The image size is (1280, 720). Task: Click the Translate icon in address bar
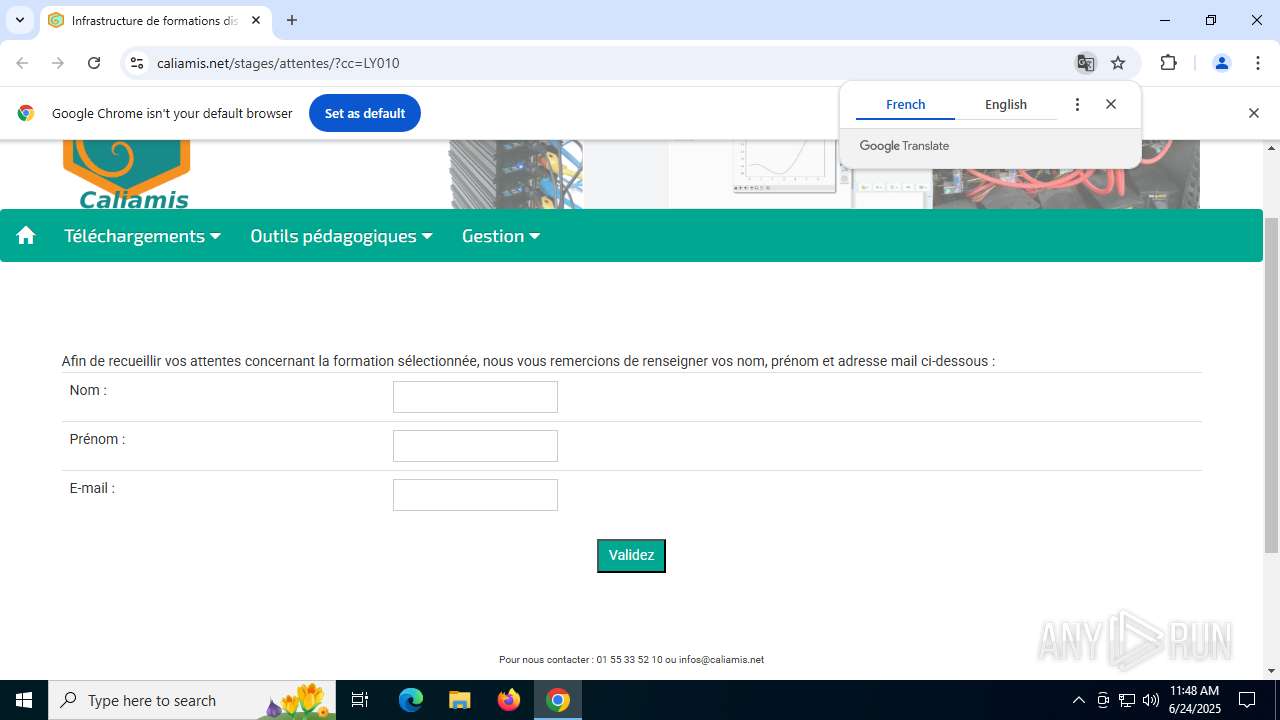(x=1085, y=63)
